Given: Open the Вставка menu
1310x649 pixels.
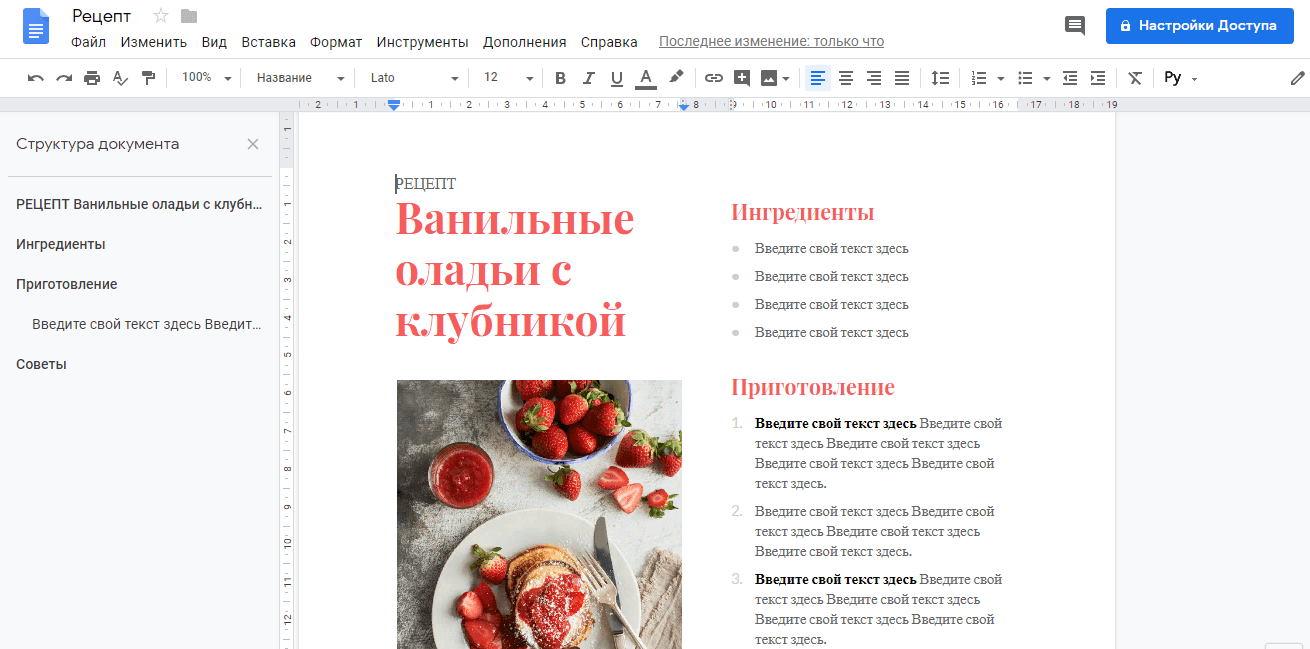Looking at the screenshot, I should pos(266,42).
